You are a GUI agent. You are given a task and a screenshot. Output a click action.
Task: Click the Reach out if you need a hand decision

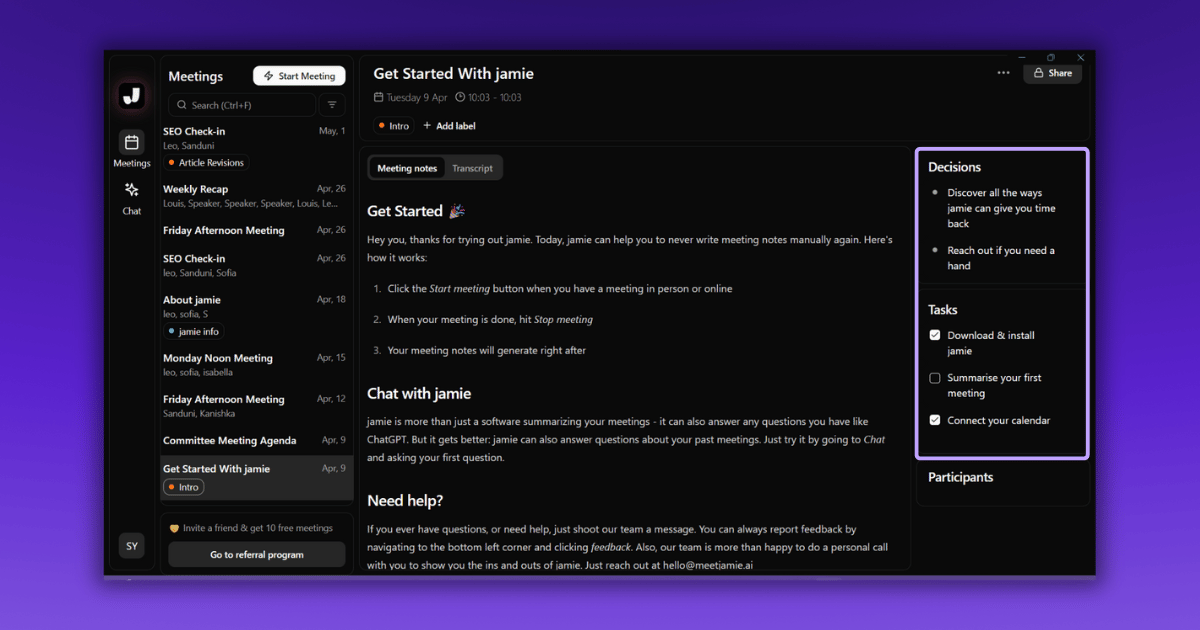tap(1001, 258)
